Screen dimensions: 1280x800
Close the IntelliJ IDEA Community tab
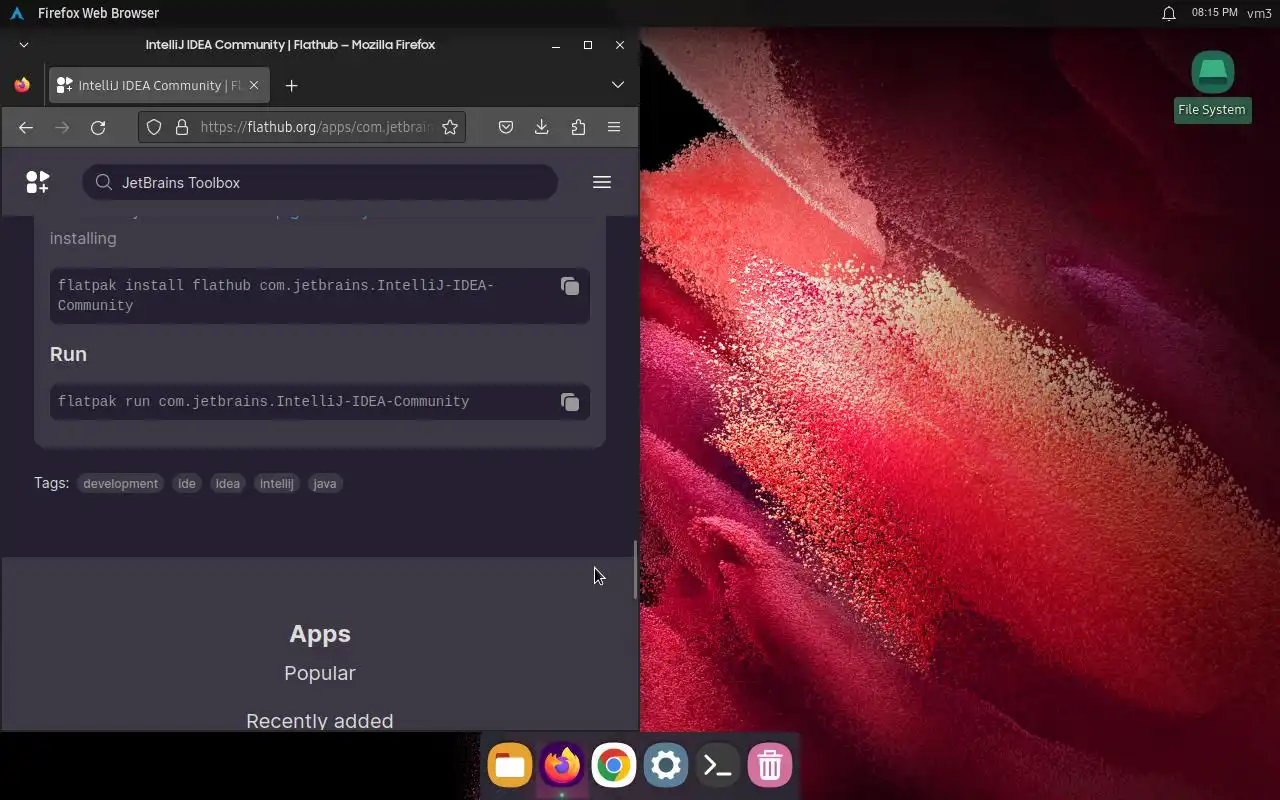click(254, 85)
